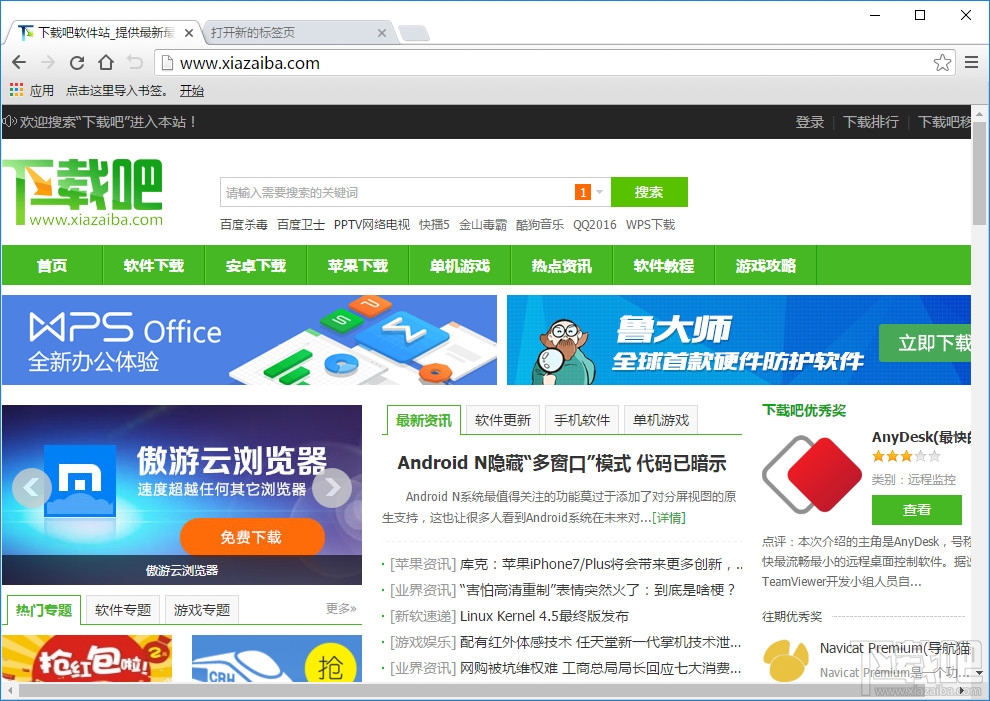The height and width of the screenshot is (701, 990).
Task: Click the AnyDesk star rating
Action: tap(905, 456)
